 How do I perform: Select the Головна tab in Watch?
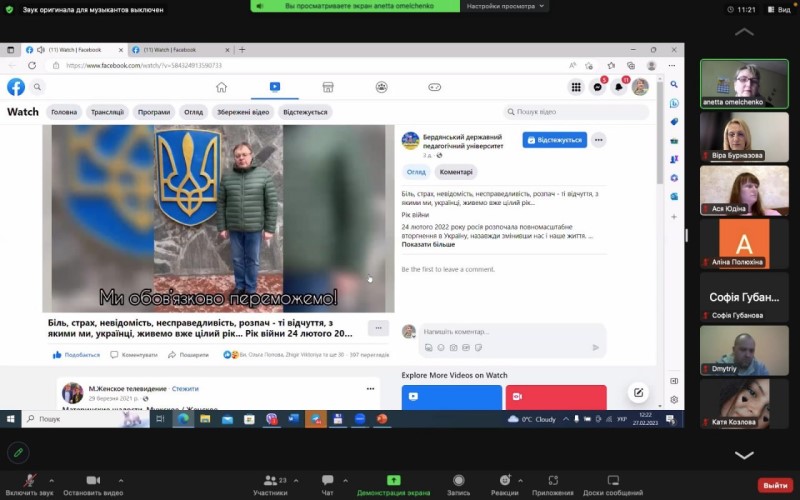coord(64,112)
